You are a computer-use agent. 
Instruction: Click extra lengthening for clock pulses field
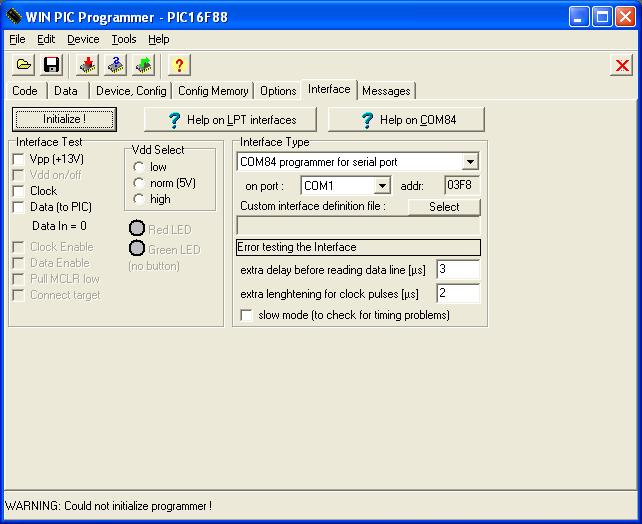(x=458, y=294)
